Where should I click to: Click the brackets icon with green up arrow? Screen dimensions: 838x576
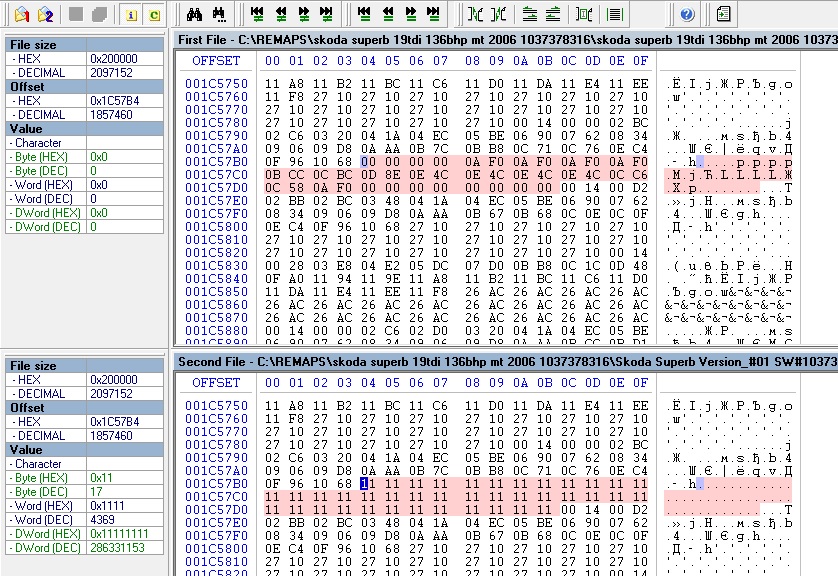click(x=498, y=14)
